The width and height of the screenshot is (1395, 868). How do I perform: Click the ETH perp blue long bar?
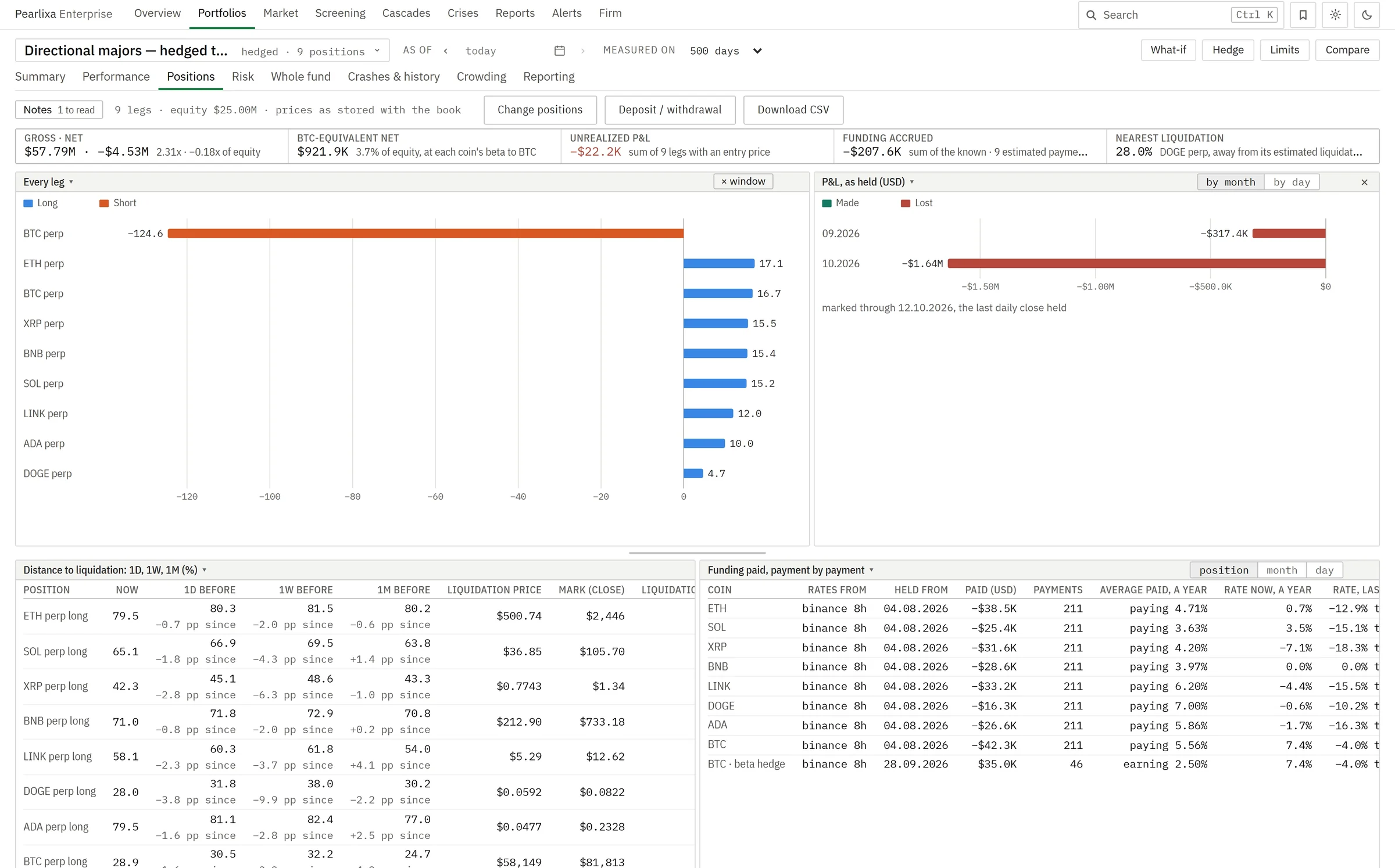click(x=719, y=264)
